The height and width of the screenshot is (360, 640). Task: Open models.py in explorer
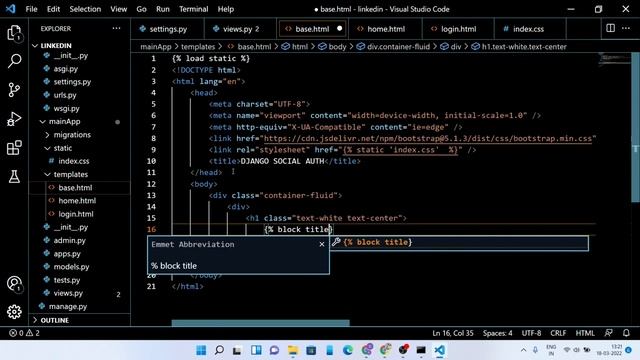71,267
